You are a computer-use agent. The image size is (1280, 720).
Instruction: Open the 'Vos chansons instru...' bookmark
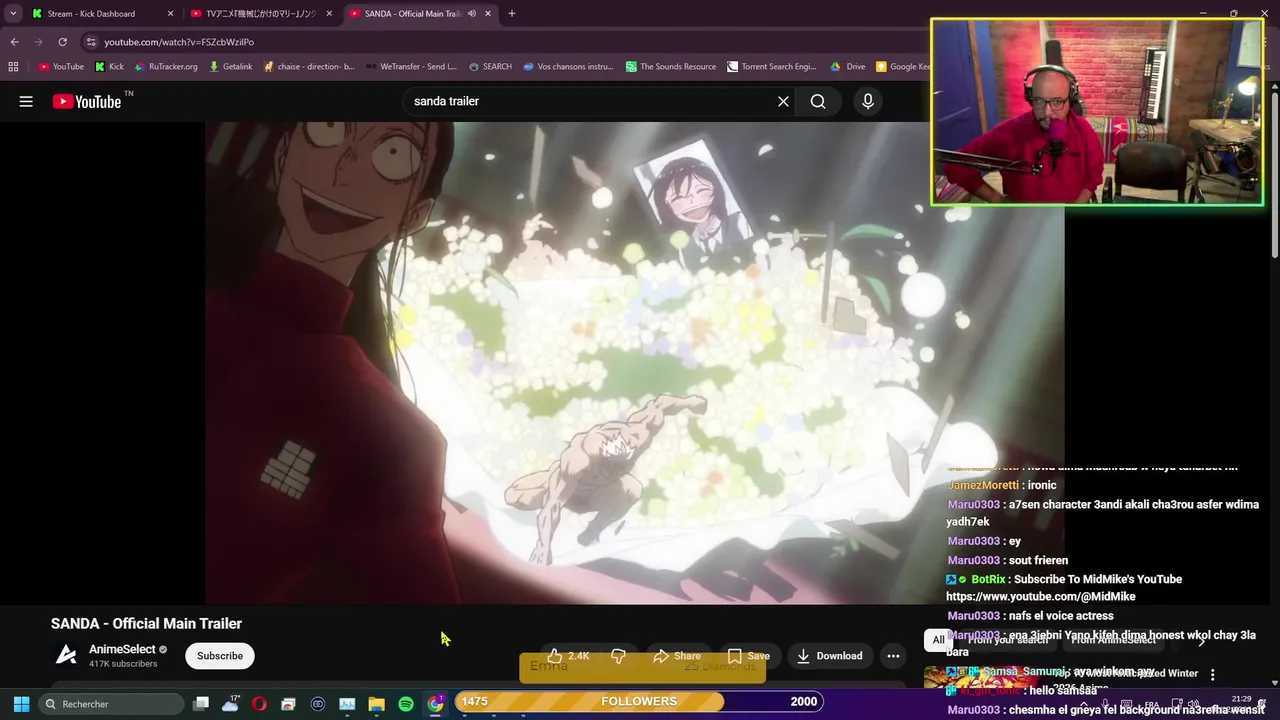click(568, 67)
